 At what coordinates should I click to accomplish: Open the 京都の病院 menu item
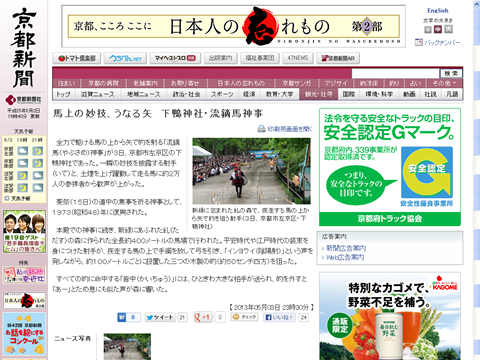pos(103,83)
